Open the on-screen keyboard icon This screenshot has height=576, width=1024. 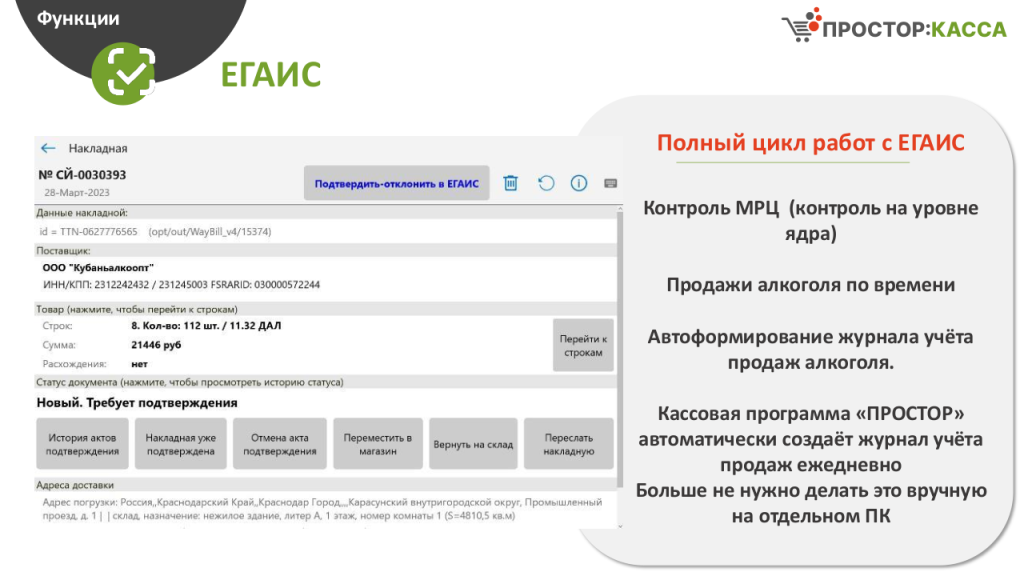tap(611, 184)
